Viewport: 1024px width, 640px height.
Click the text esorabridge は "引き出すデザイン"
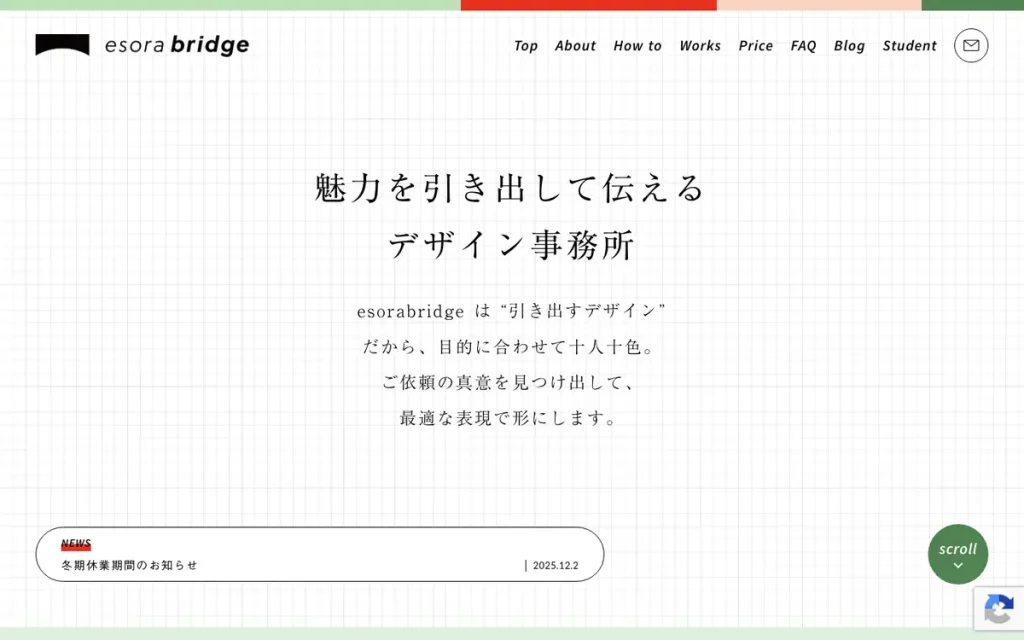pos(511,311)
